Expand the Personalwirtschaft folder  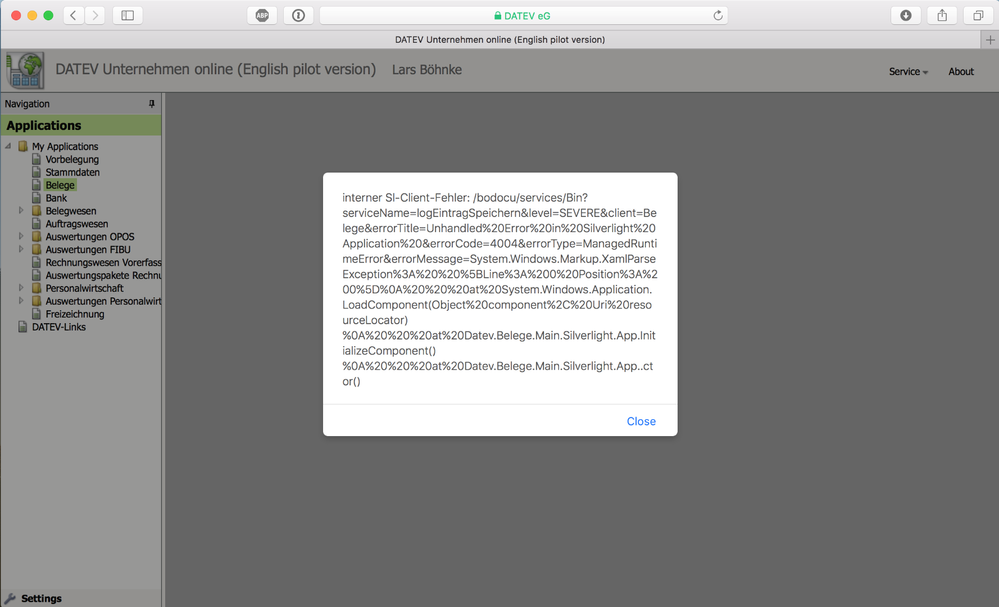point(21,288)
